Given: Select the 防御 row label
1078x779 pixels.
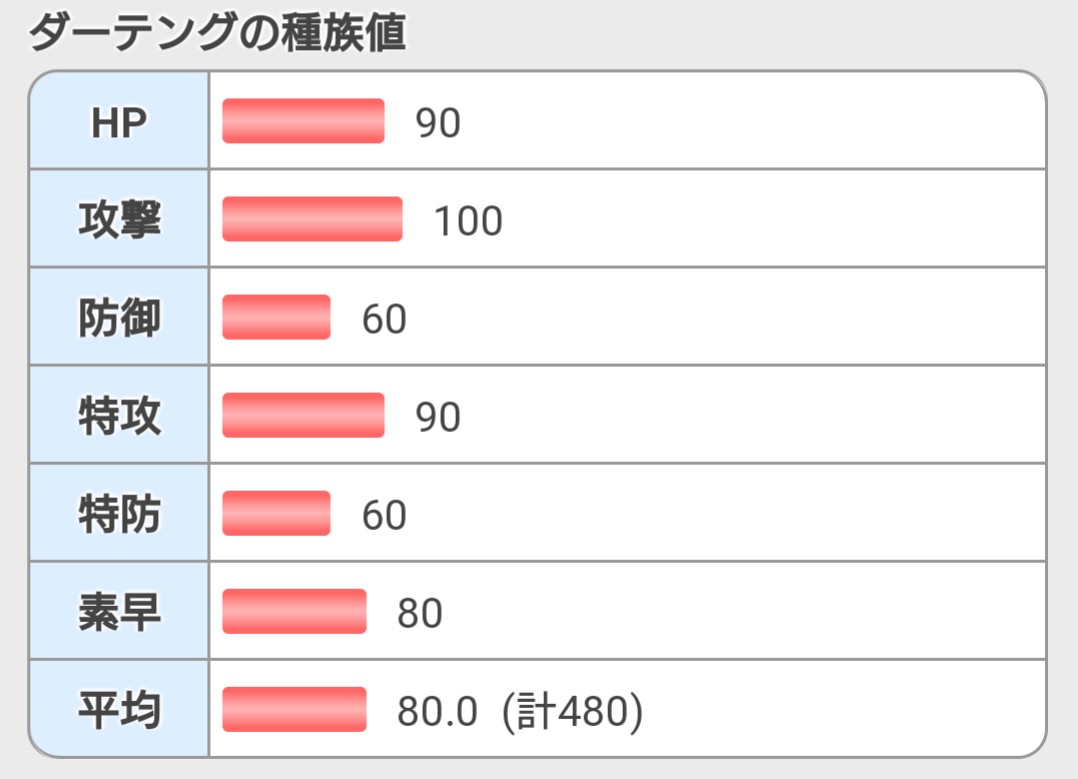Looking at the screenshot, I should (x=119, y=318).
